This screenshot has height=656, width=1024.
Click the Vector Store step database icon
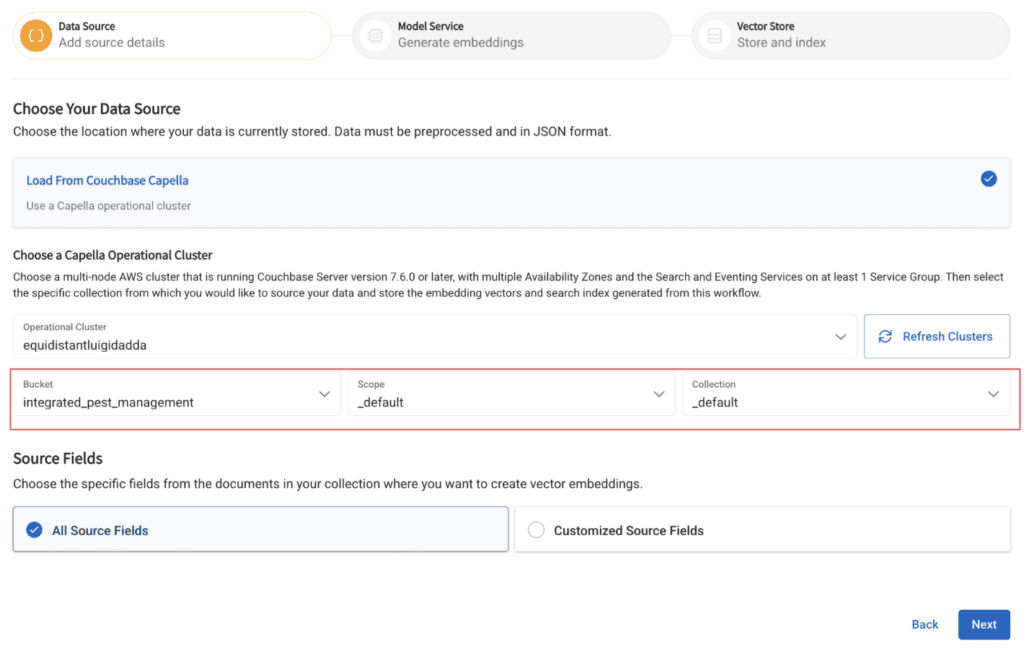click(714, 35)
